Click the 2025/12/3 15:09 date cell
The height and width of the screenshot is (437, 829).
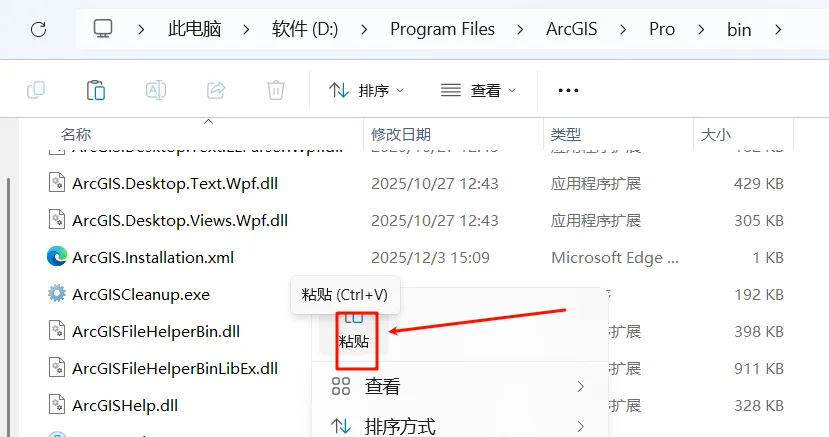coord(430,257)
